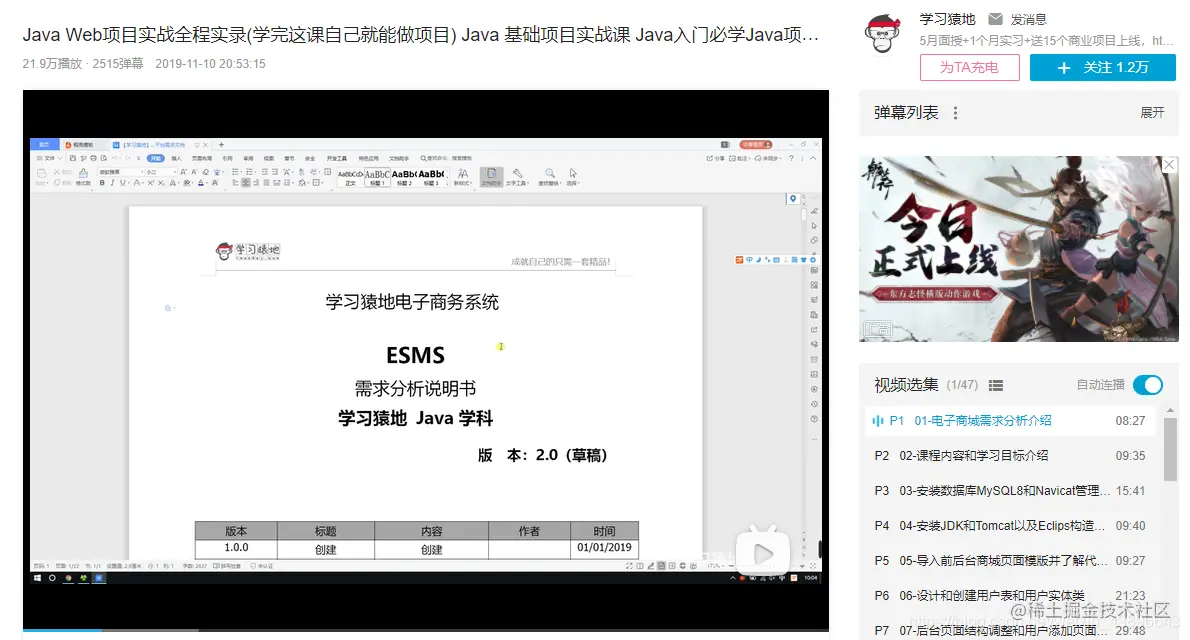The height and width of the screenshot is (640, 1190).
Task: Play P2 02-课程内容和学习目标介绍
Action: tap(1009, 456)
